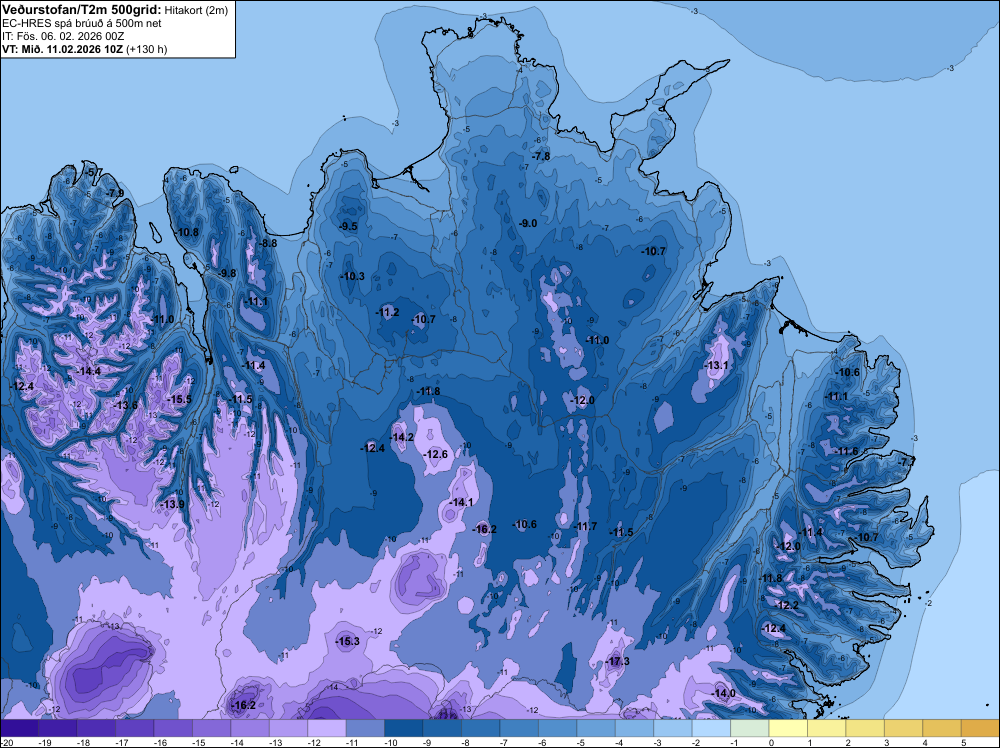Select the legend swatch between -10 and -9

[x=404, y=728]
